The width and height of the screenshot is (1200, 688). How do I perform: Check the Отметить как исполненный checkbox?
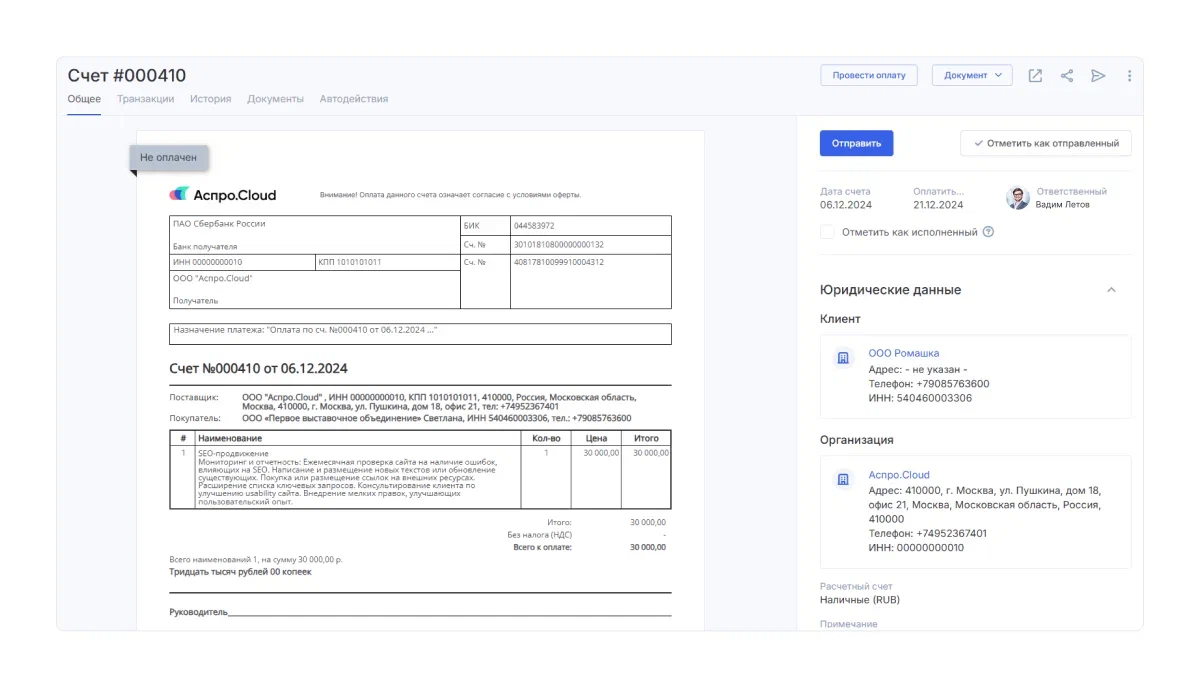[827, 232]
